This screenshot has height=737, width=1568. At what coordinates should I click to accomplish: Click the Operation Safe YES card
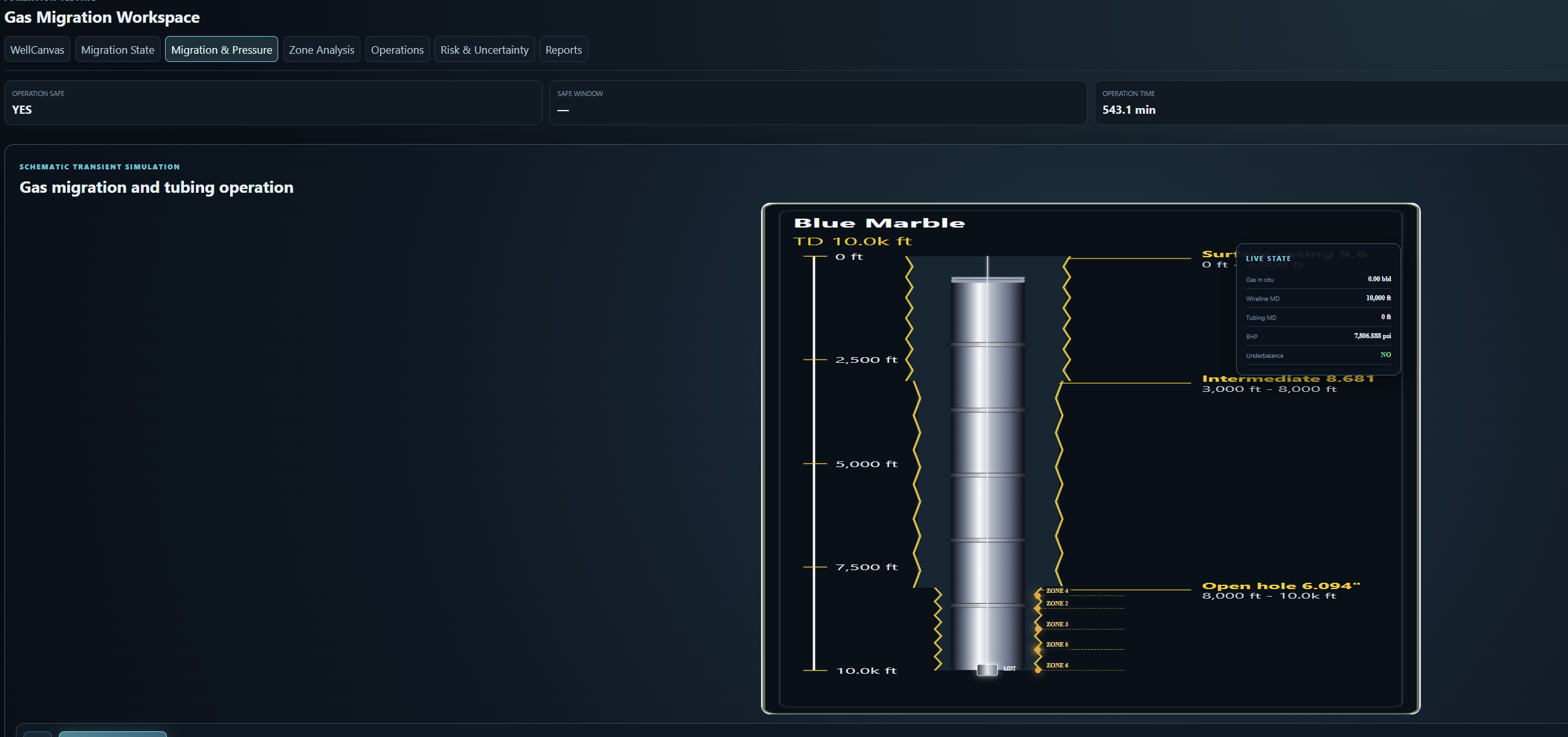tap(273, 102)
